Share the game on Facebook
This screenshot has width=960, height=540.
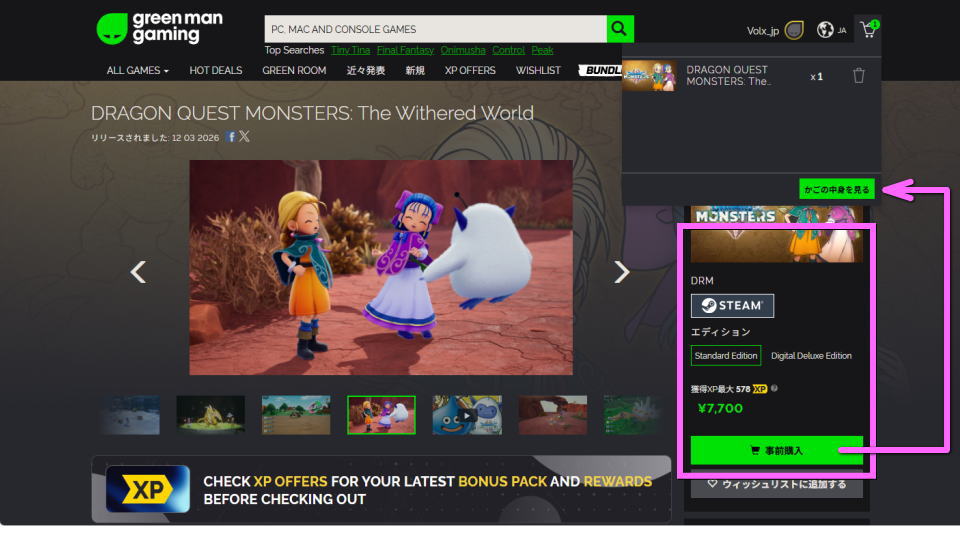click(231, 137)
